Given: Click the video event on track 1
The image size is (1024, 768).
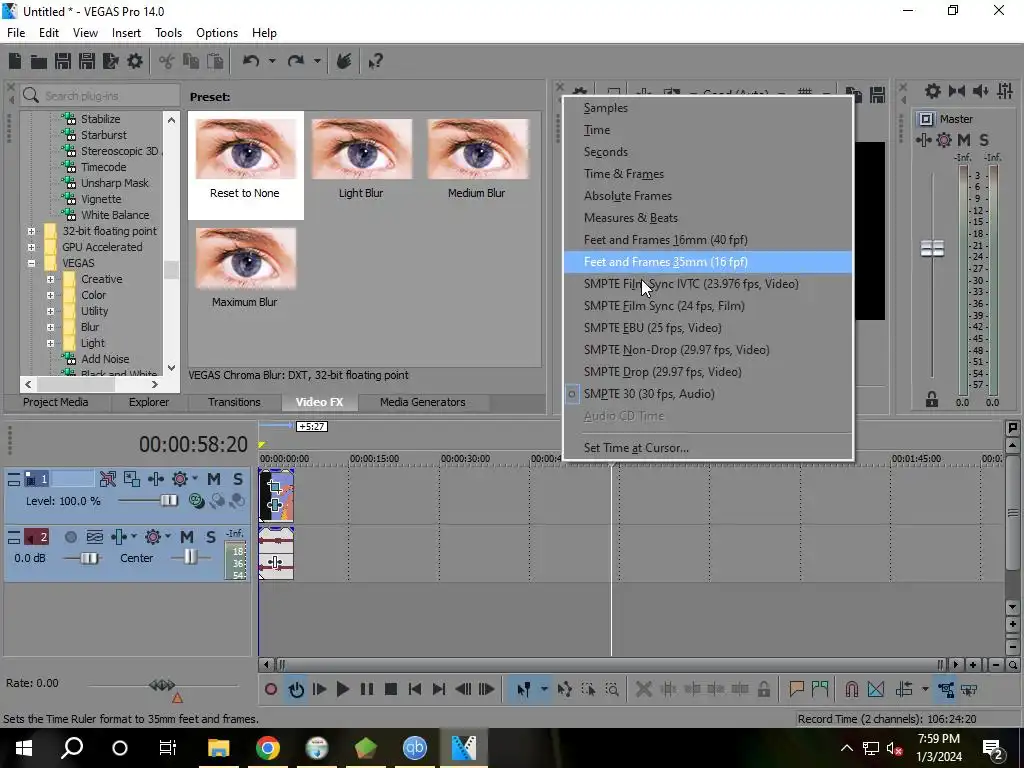Looking at the screenshot, I should (276, 496).
